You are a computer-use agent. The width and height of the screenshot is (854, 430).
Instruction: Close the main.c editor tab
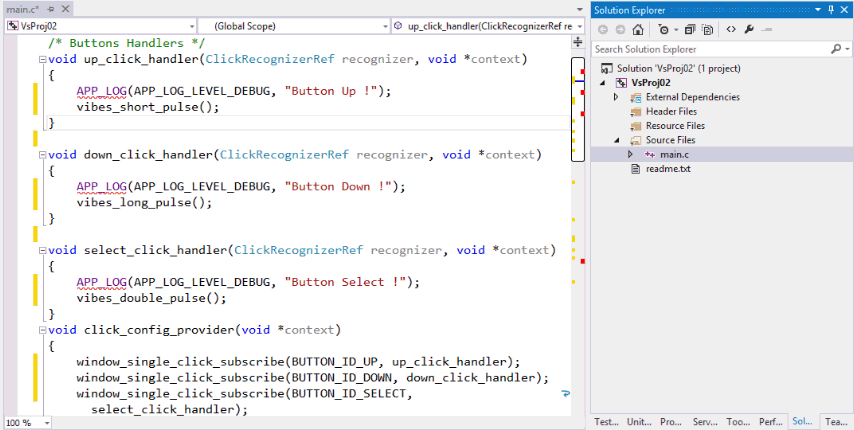66,9
